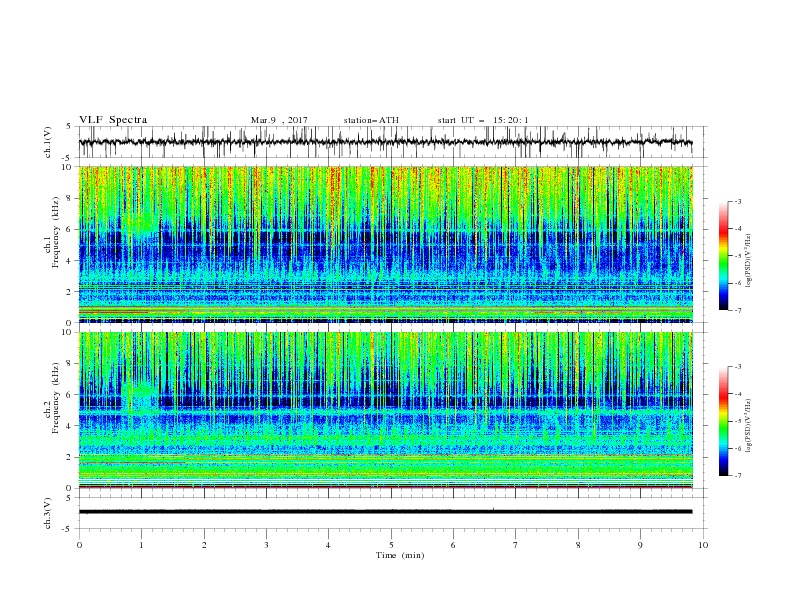The image size is (792, 612).
Task: Click time axis tick label "1"
Action: (x=141, y=545)
